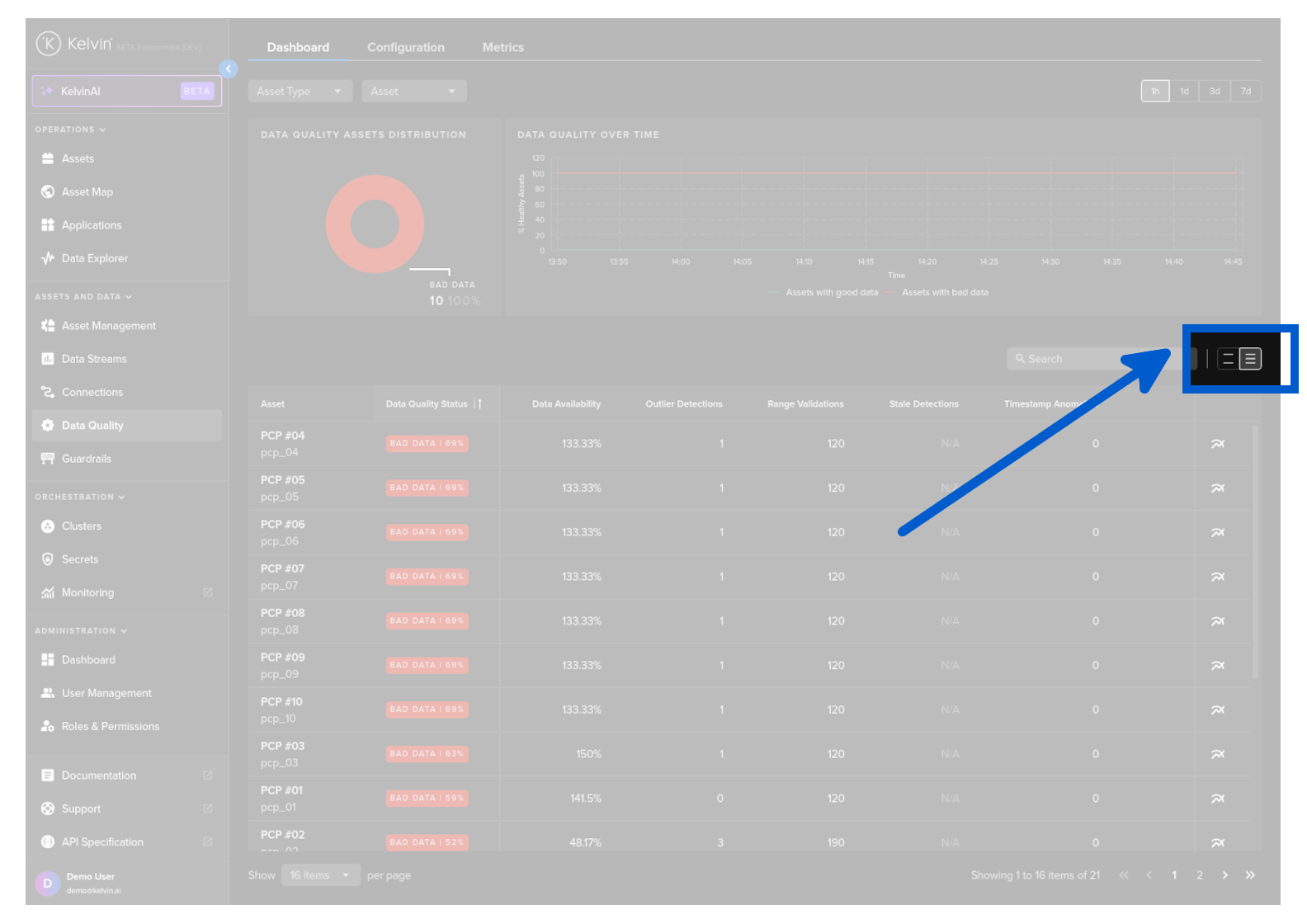Collapse the sidebar with arrow button

pos(229,69)
